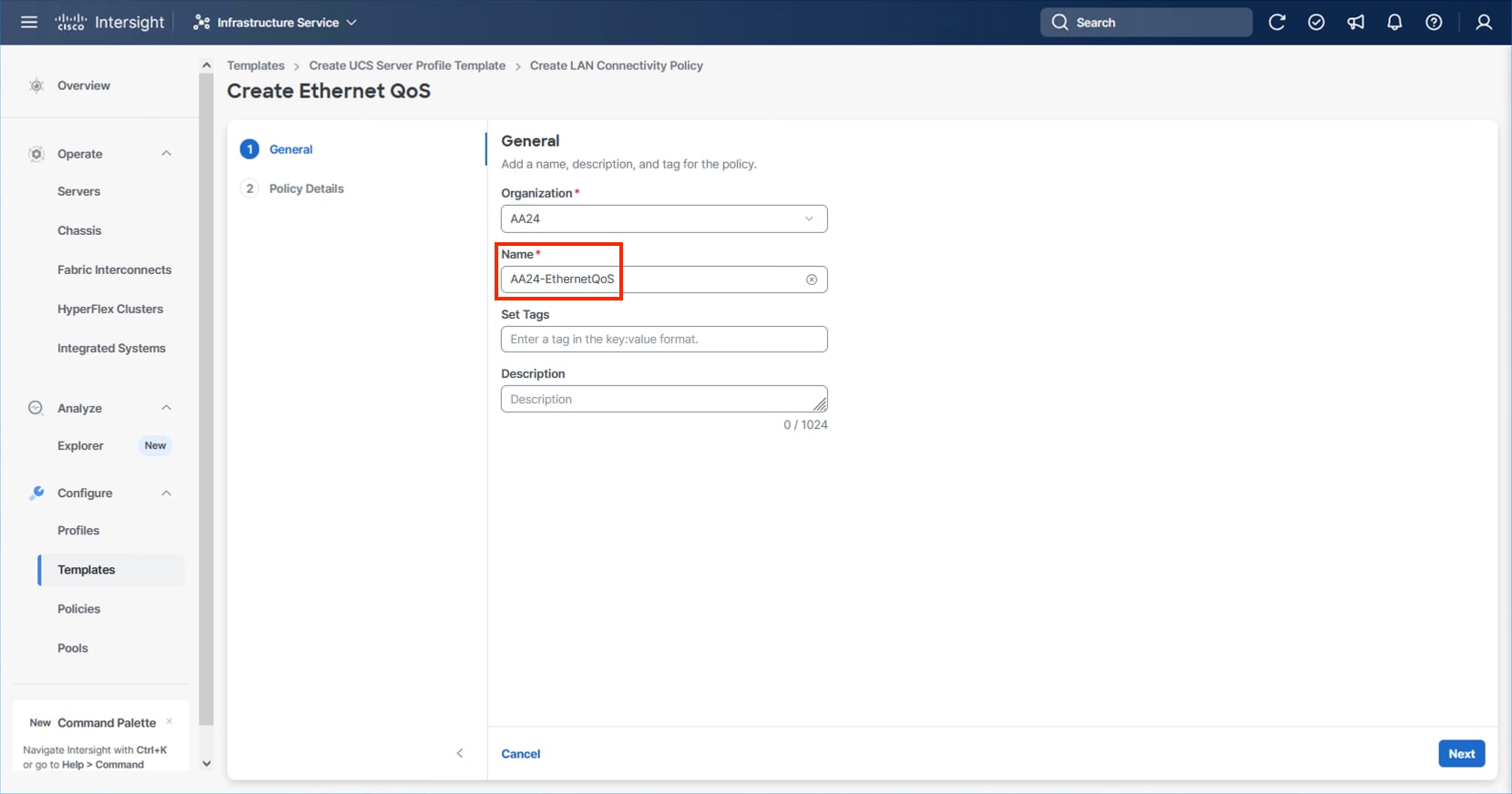Open the notifications bell icon
The height and width of the screenshot is (794, 1512).
tap(1395, 23)
